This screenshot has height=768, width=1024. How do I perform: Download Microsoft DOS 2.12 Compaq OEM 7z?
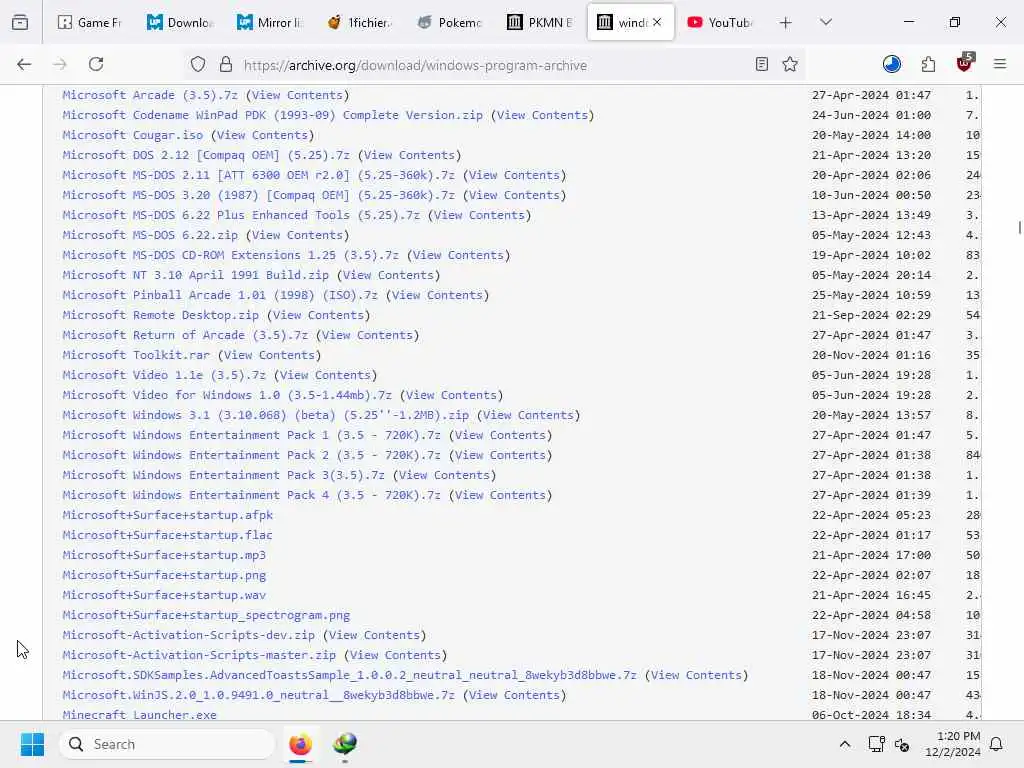click(206, 155)
